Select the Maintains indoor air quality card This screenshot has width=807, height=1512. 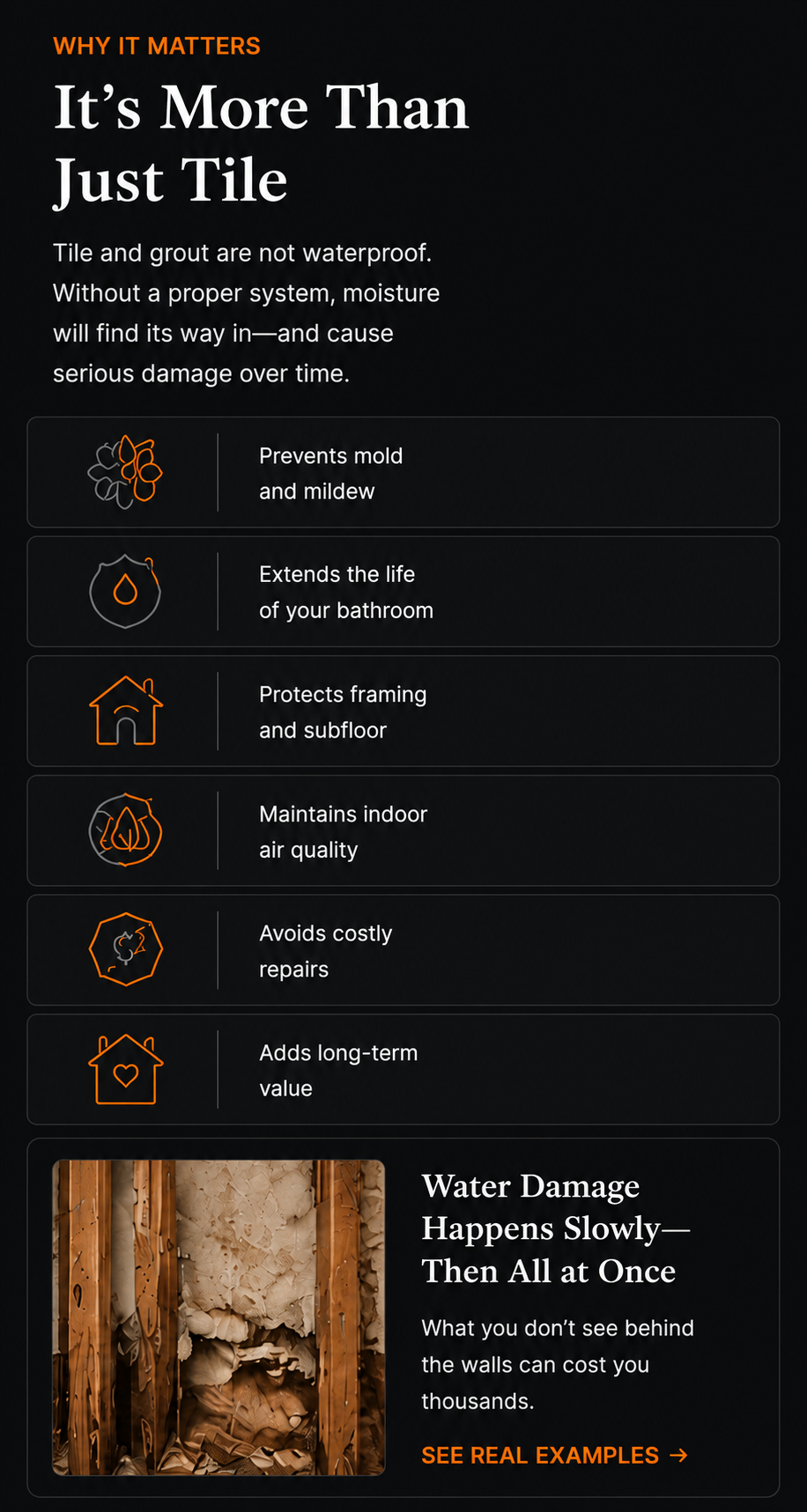click(x=403, y=830)
